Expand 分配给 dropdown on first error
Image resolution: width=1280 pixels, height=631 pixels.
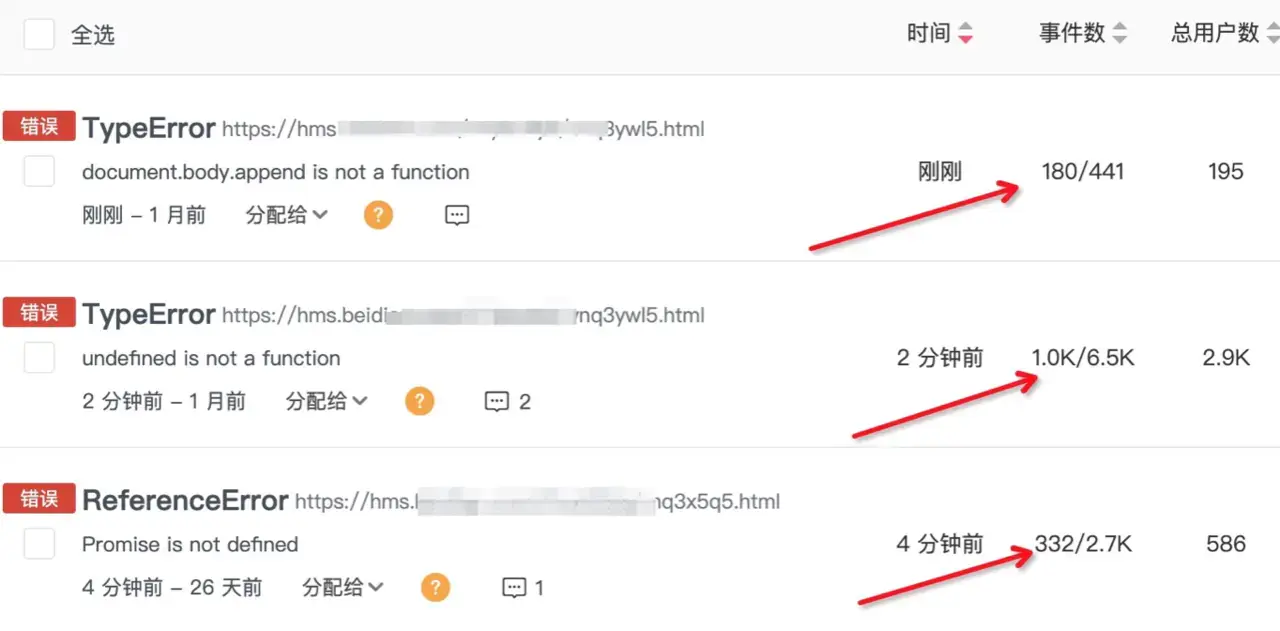[287, 215]
